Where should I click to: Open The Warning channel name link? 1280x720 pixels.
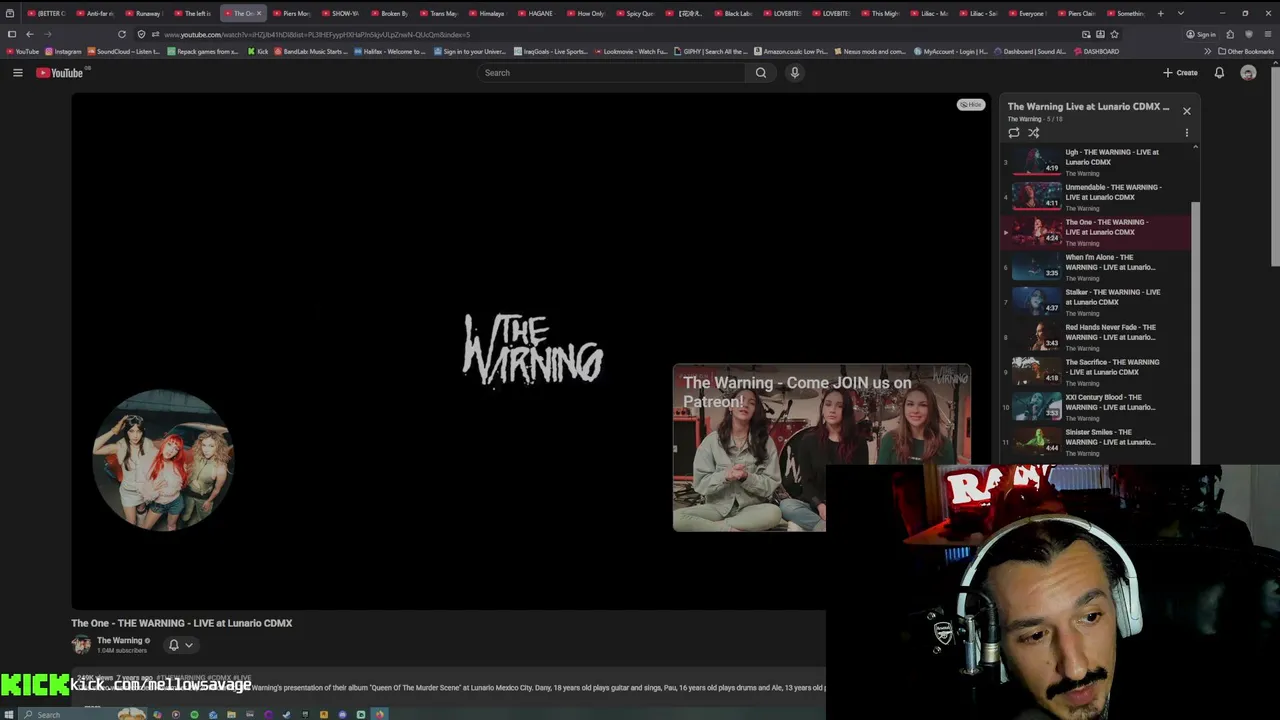(119, 640)
